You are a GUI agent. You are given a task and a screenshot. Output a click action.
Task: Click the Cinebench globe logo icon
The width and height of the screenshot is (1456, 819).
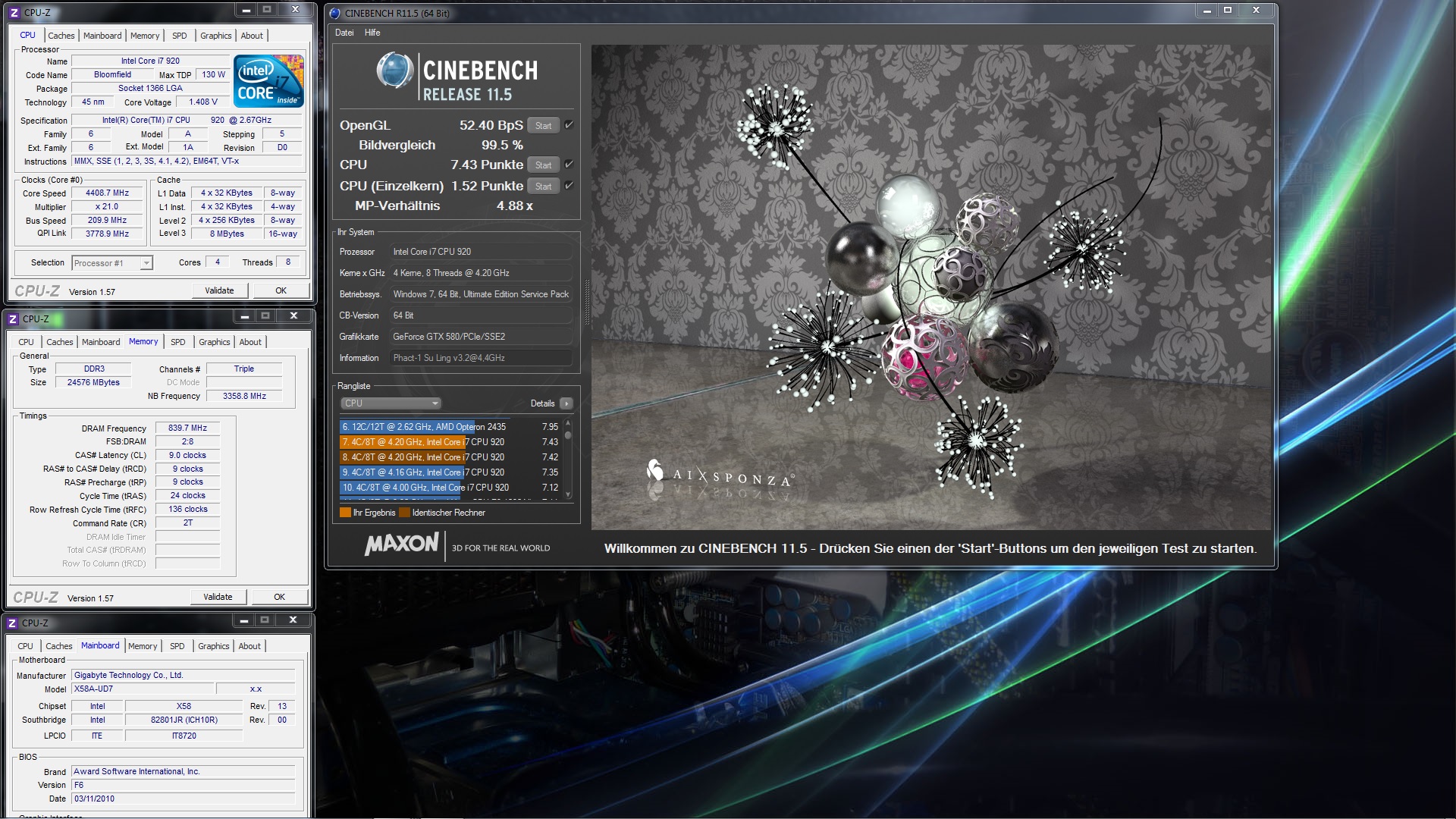394,71
